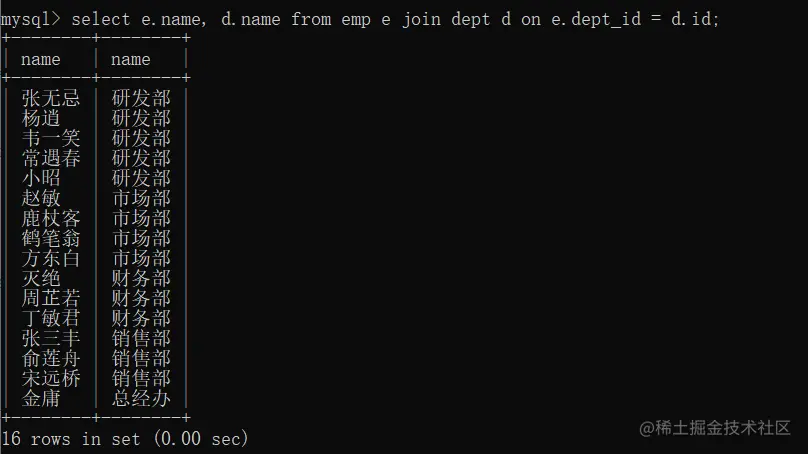
Task: Click the mysql> prompt text
Action: 30,20
